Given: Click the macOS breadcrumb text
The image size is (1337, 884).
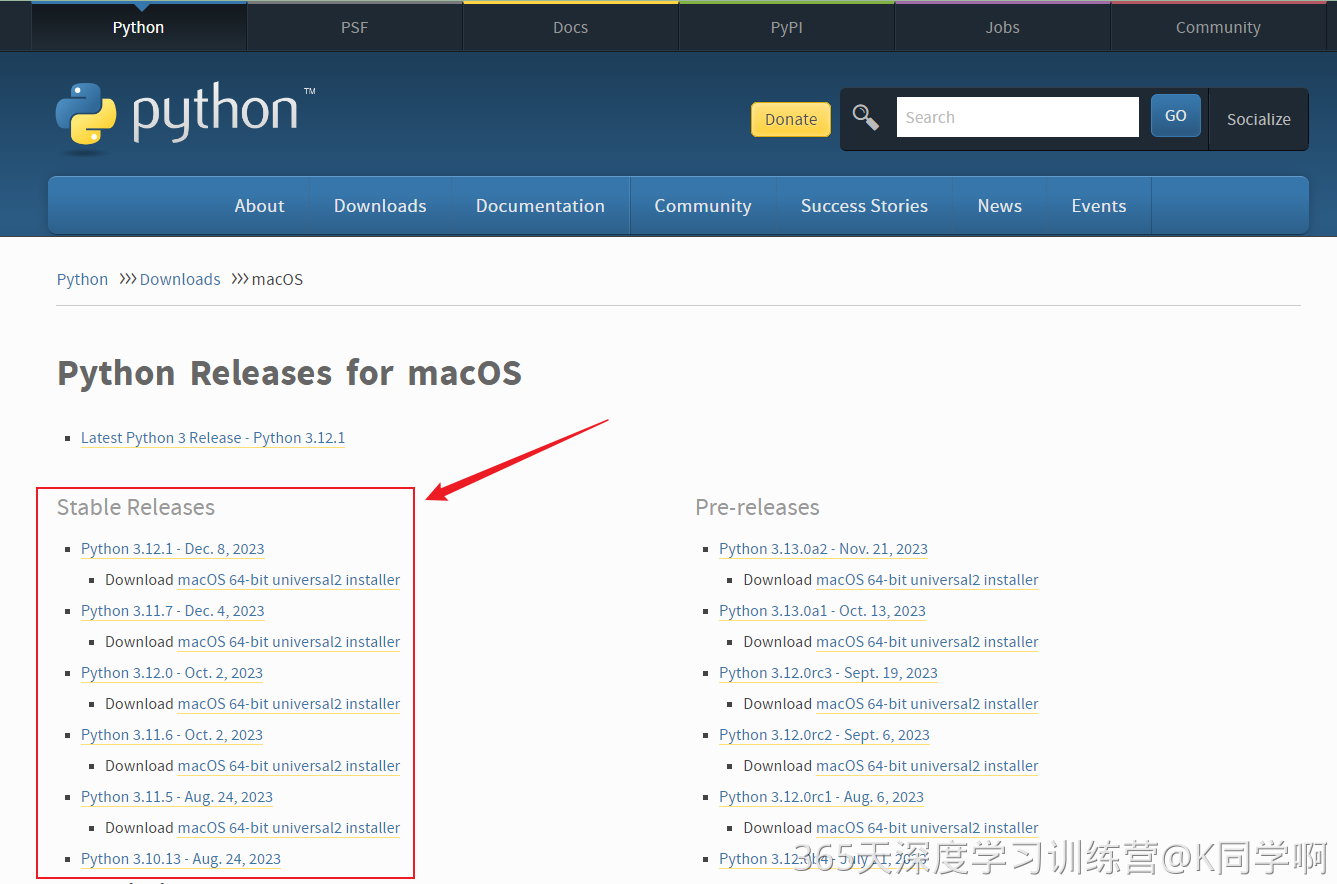Looking at the screenshot, I should click(x=277, y=279).
